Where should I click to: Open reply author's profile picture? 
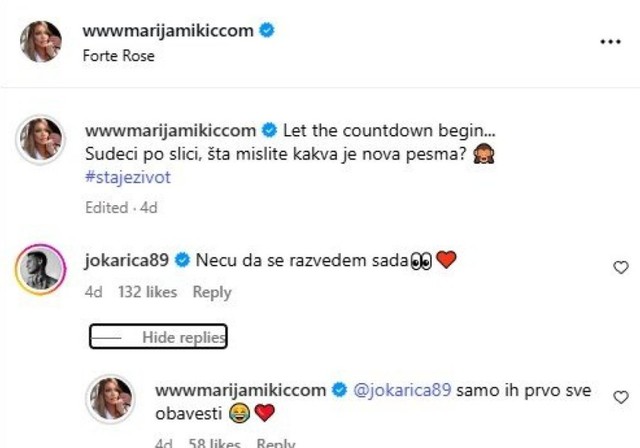pos(111,399)
